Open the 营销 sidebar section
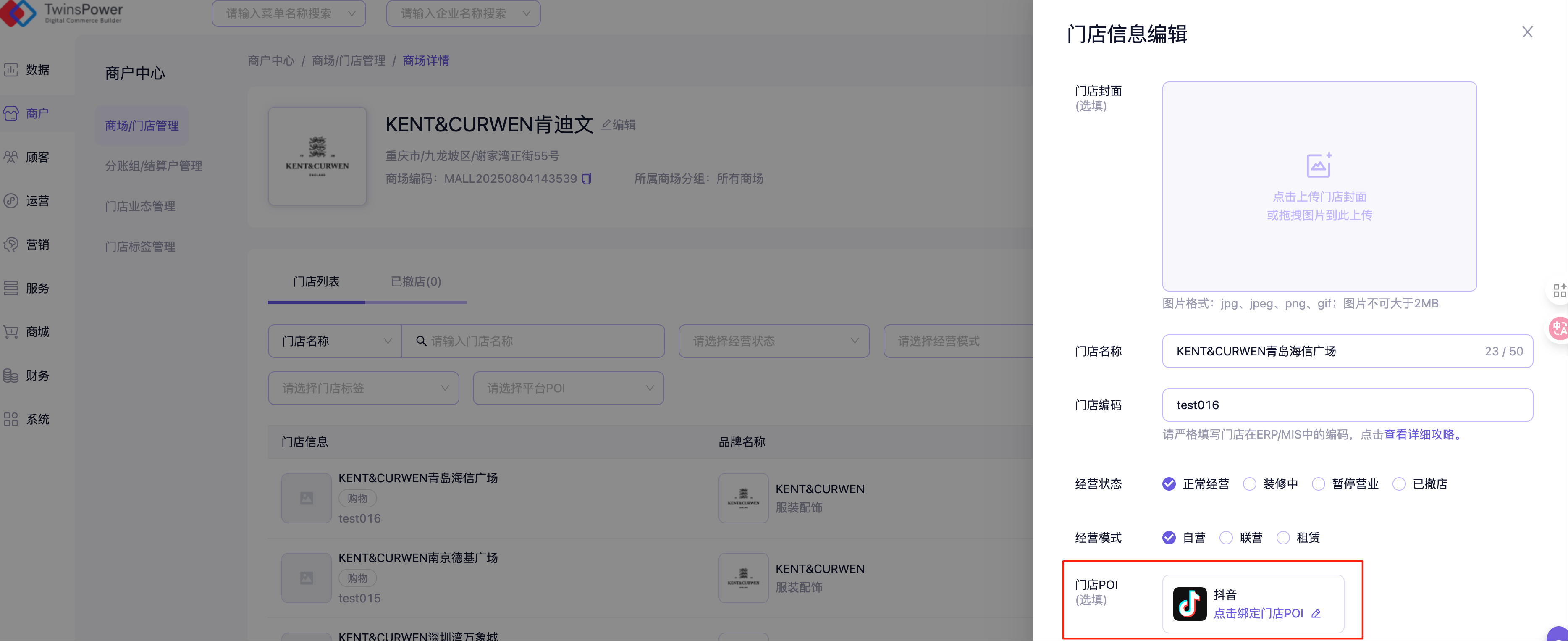 pos(37,245)
